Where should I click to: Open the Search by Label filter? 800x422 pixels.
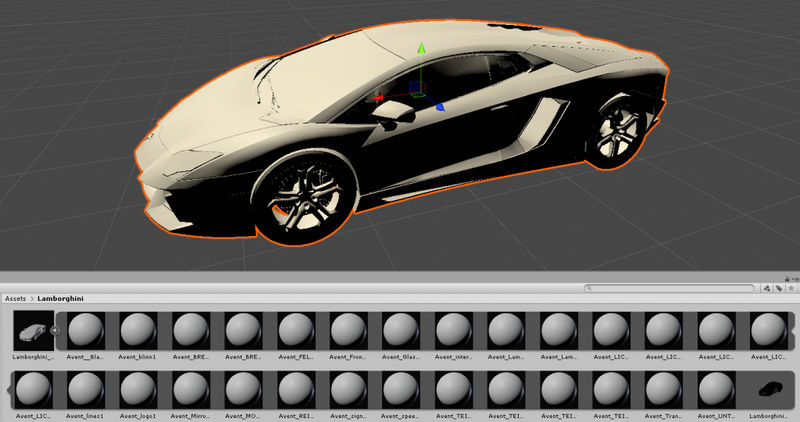[x=779, y=288]
